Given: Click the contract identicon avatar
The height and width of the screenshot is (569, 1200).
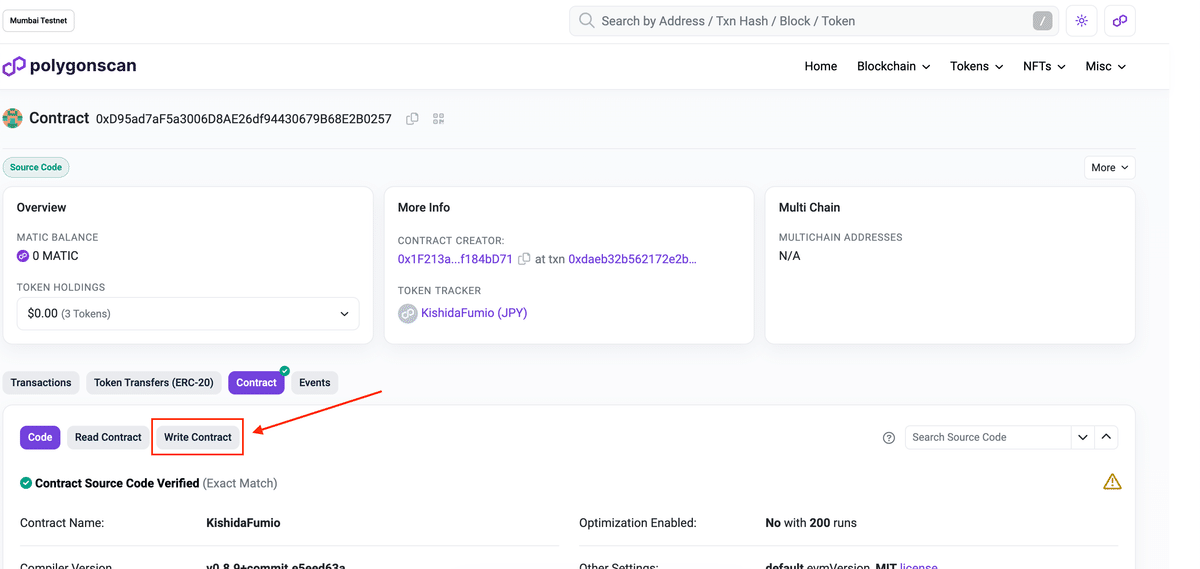Looking at the screenshot, I should pos(13,118).
